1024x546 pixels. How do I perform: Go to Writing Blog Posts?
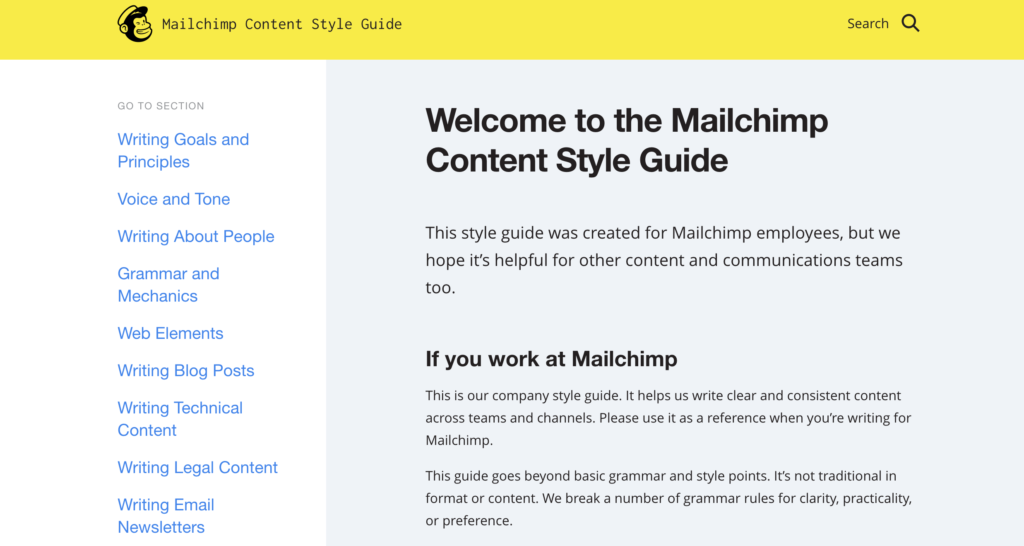pyautogui.click(x=185, y=370)
